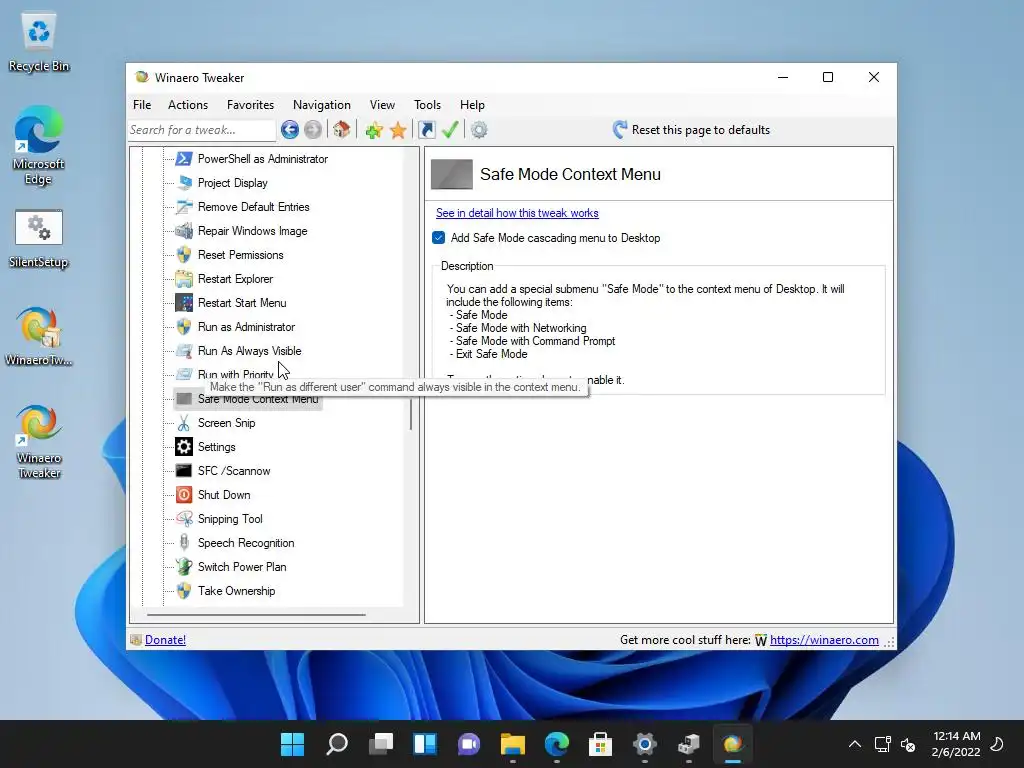
Task: Click Reset this page to defaults
Action: pos(692,130)
